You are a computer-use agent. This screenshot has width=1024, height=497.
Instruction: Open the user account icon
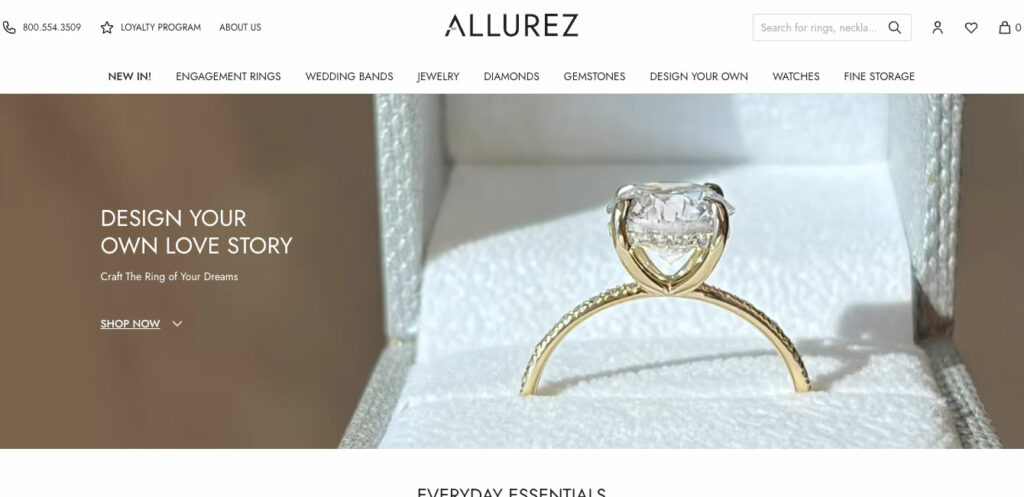[937, 27]
